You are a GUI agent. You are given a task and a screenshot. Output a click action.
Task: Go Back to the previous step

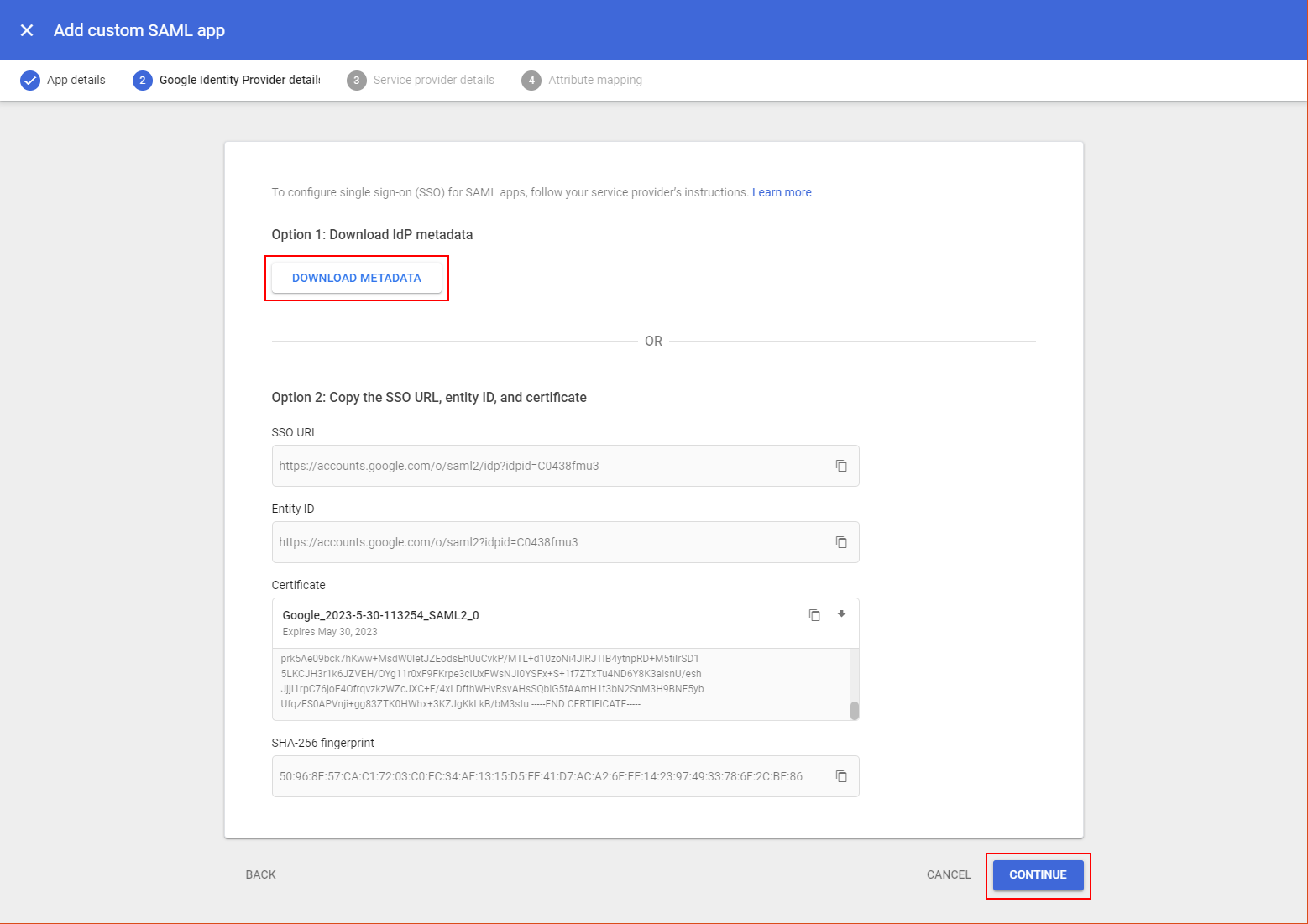(260, 874)
